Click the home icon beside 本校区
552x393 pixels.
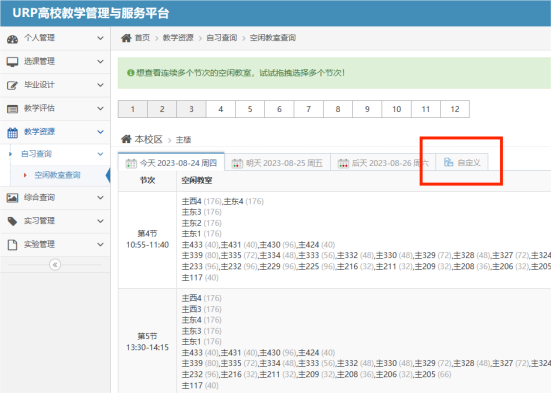(126, 139)
